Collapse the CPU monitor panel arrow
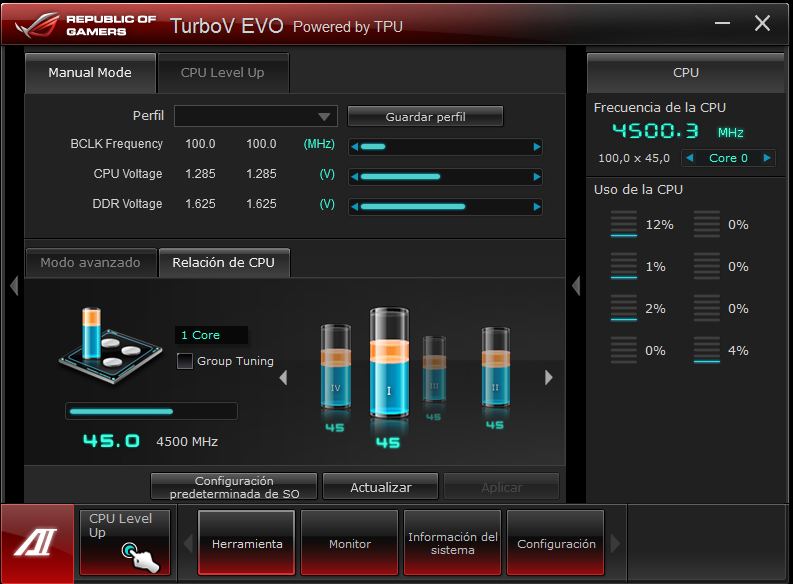793x584 pixels. pos(576,286)
